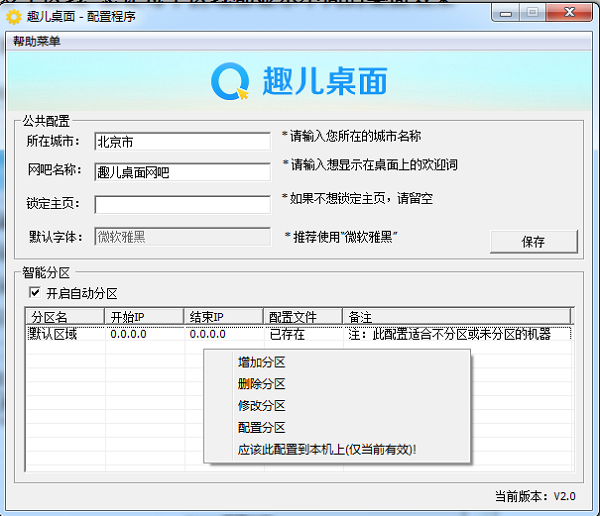Click the 趣儿桌面 blue circle logo in the banner
600x516 pixels.
click(x=230, y=82)
